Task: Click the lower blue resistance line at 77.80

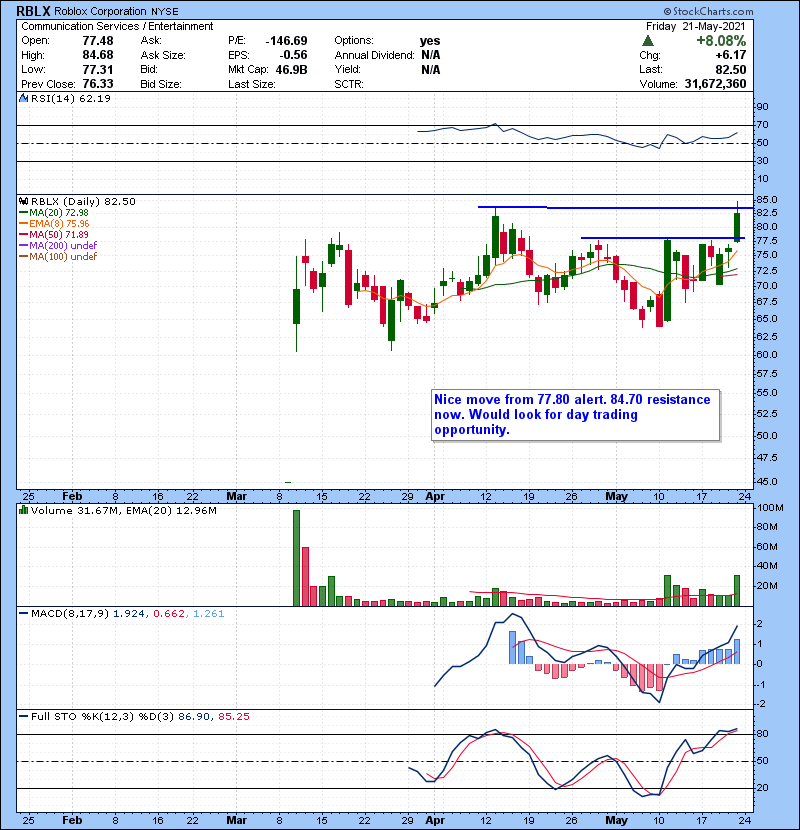Action: pyautogui.click(x=662, y=238)
